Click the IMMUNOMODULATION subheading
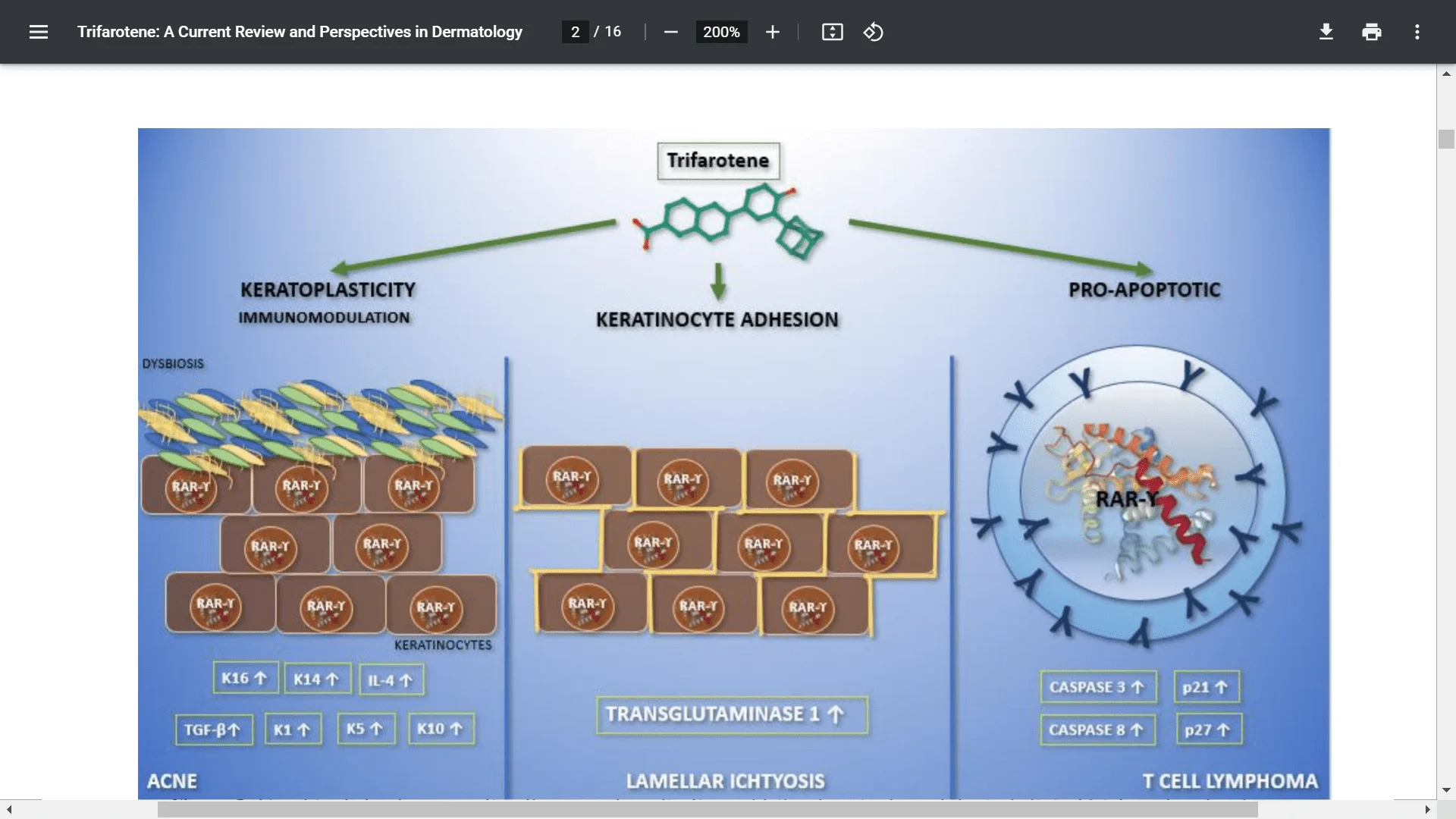This screenshot has width=1456, height=819. [324, 318]
